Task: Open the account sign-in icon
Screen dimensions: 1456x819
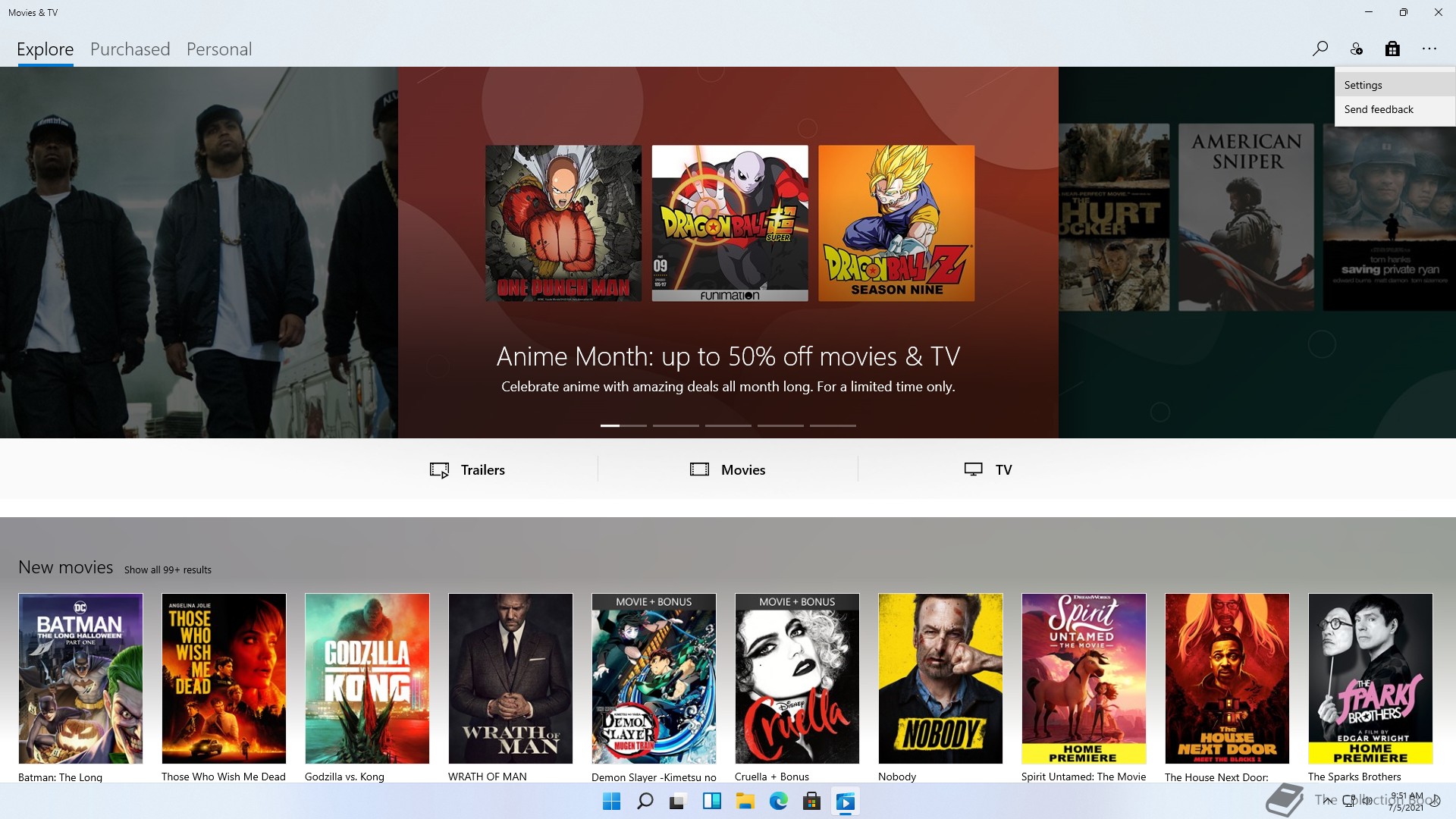Action: coord(1357,49)
